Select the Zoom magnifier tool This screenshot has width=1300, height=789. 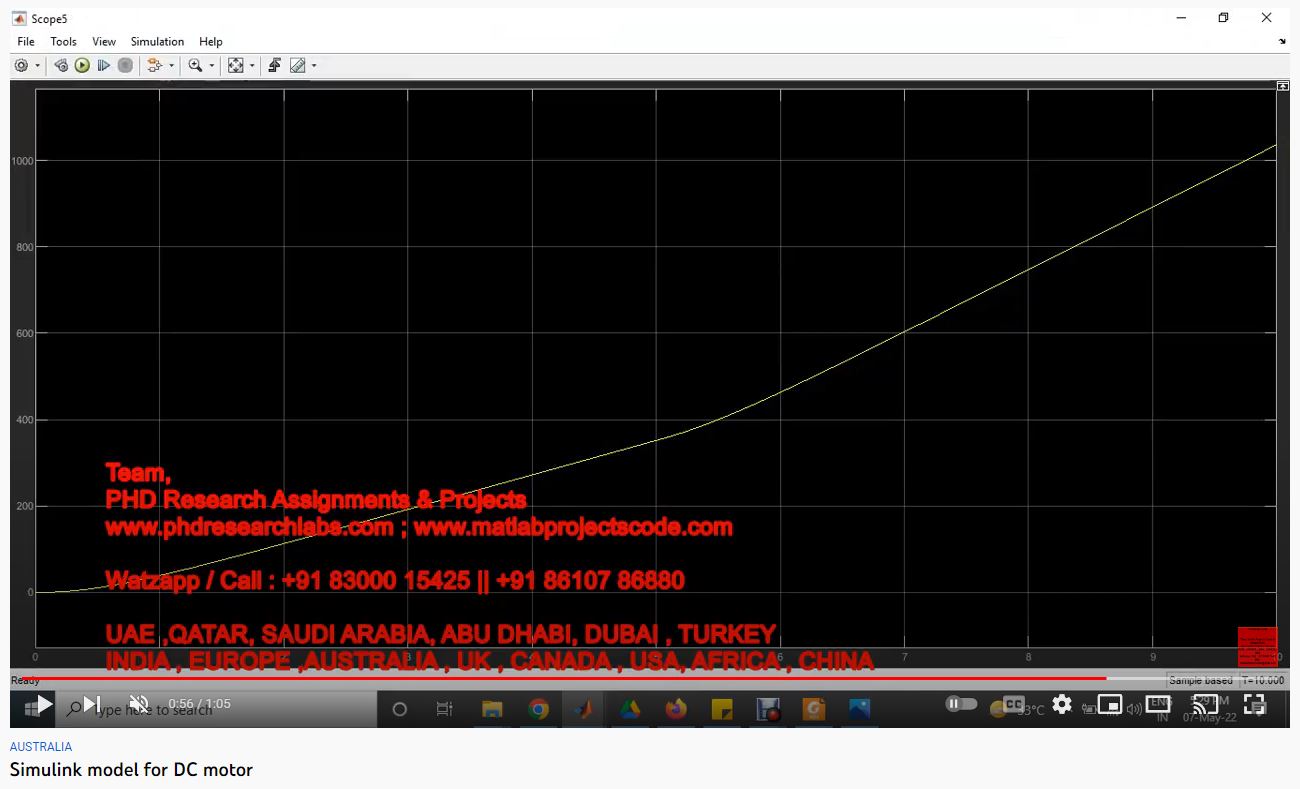tap(195, 65)
